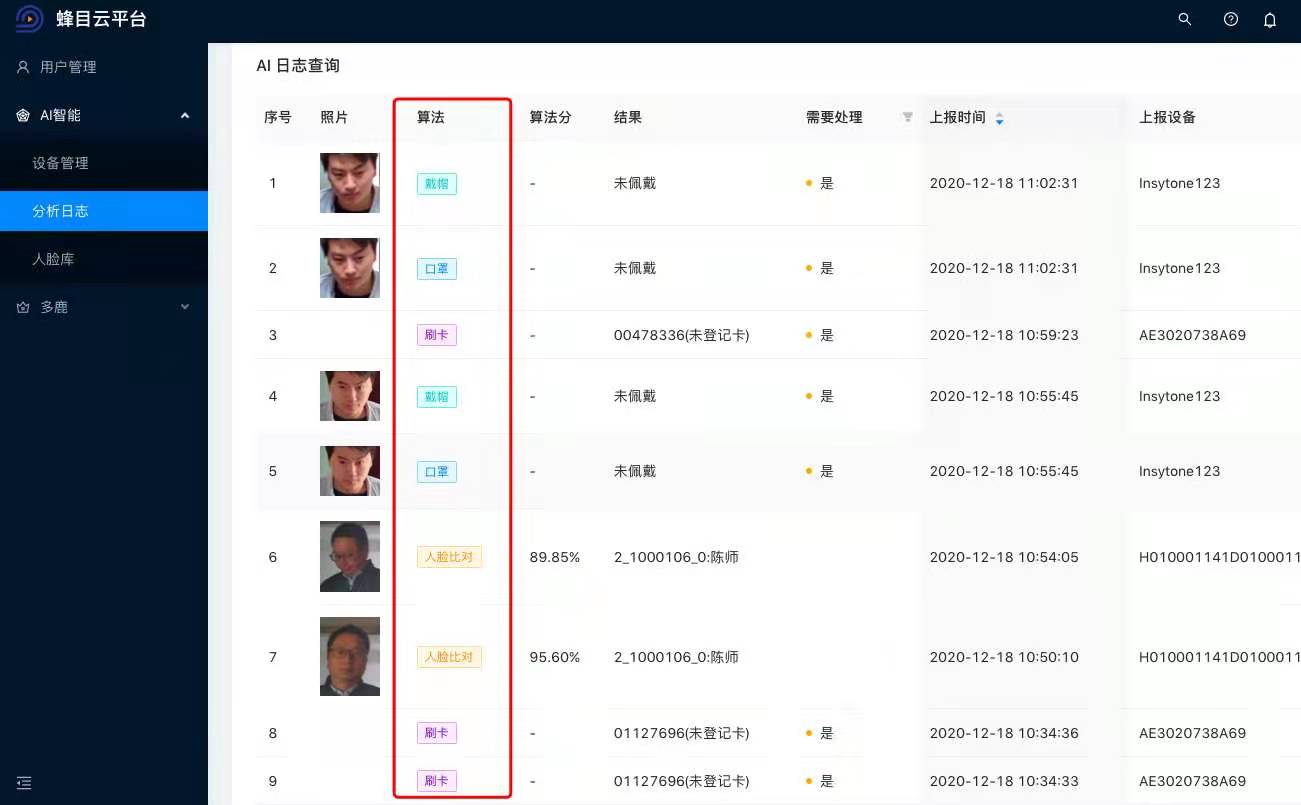Click the yellow 是 status dot in row 1

coord(809,183)
